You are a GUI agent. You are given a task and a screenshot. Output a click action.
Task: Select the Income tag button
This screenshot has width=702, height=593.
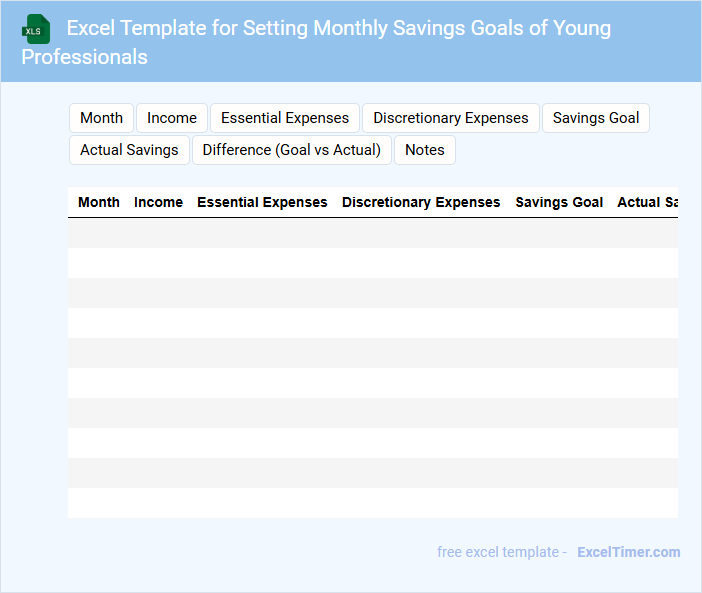coord(172,118)
